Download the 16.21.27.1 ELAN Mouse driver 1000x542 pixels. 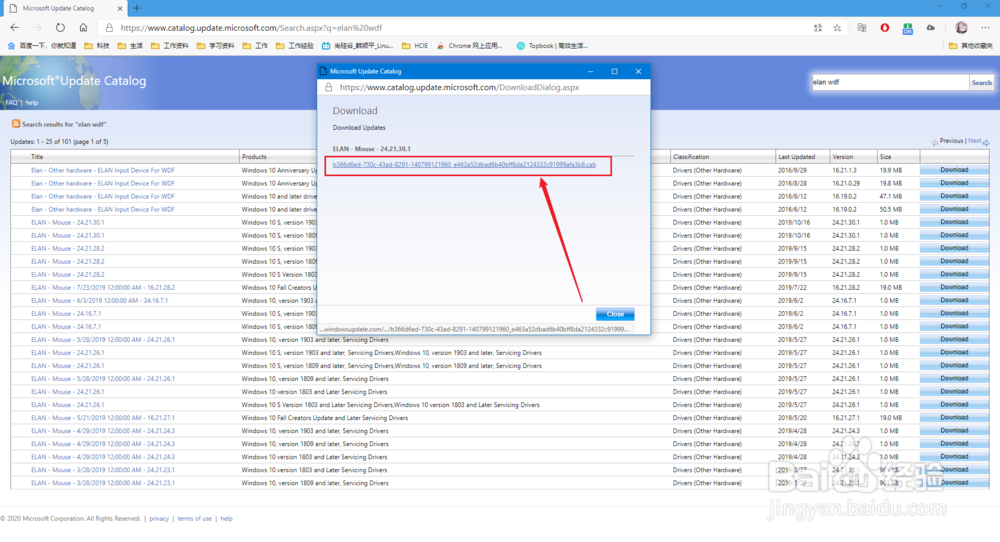(x=954, y=418)
